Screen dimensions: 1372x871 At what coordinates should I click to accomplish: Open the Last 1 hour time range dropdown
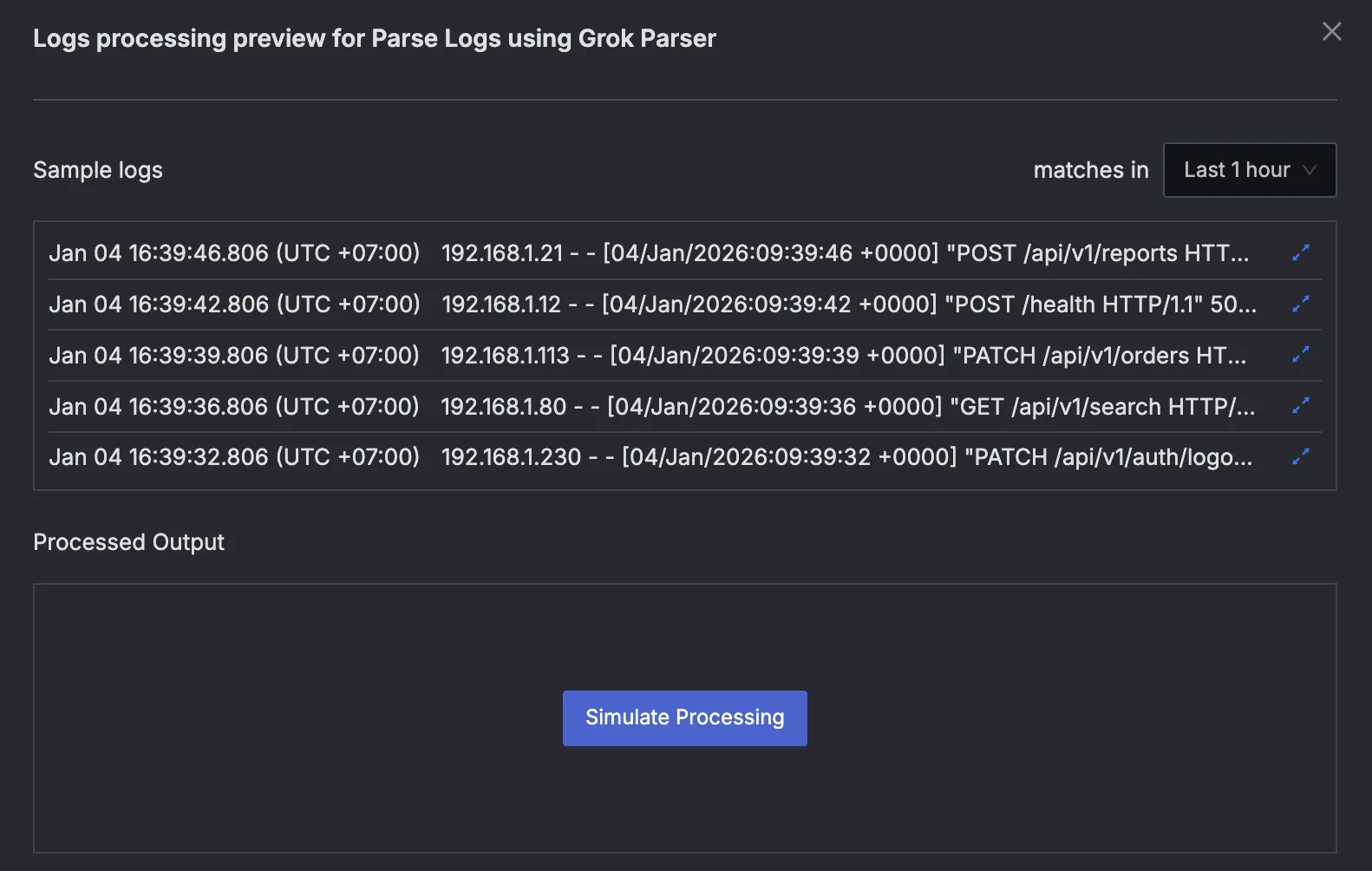tap(1248, 170)
